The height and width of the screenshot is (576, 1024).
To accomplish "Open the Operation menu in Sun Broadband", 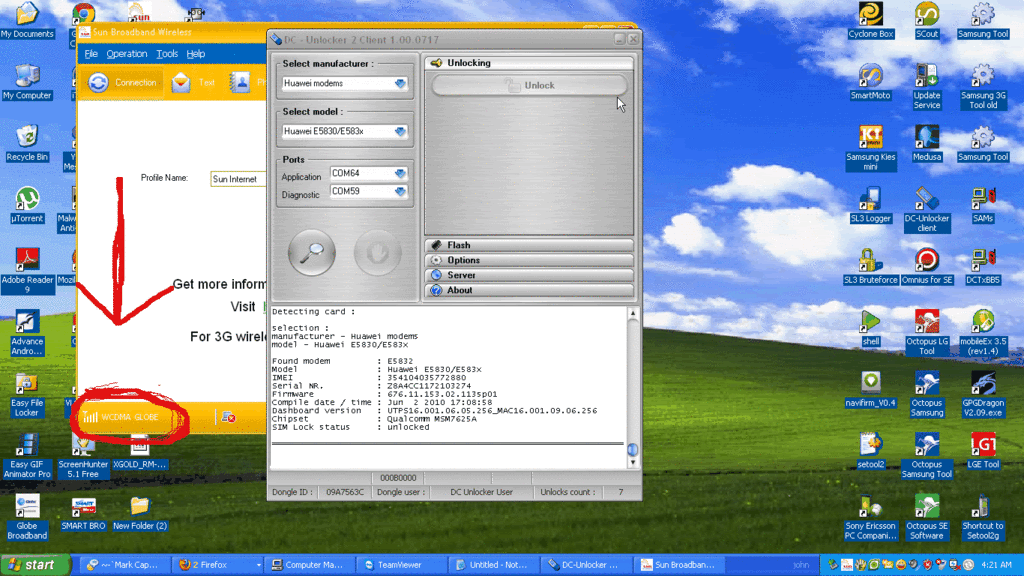I will (126, 54).
